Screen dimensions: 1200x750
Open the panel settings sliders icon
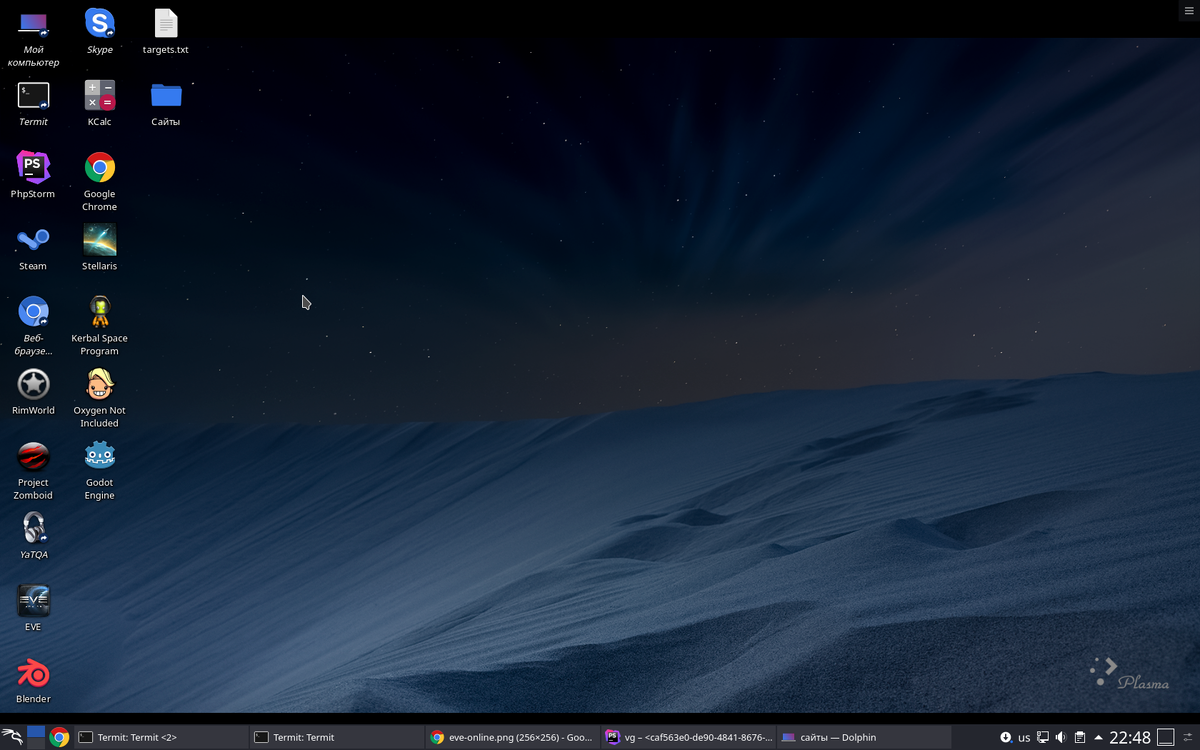(1189, 737)
